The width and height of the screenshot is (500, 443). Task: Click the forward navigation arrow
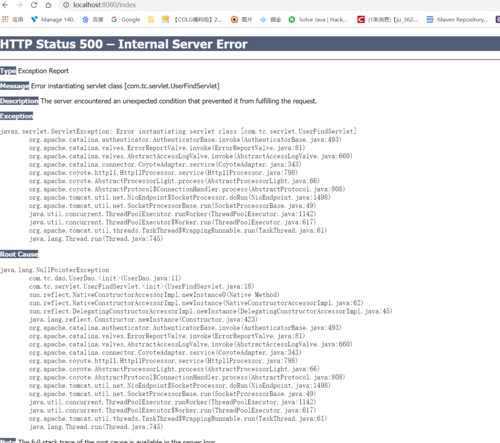click(20, 5)
